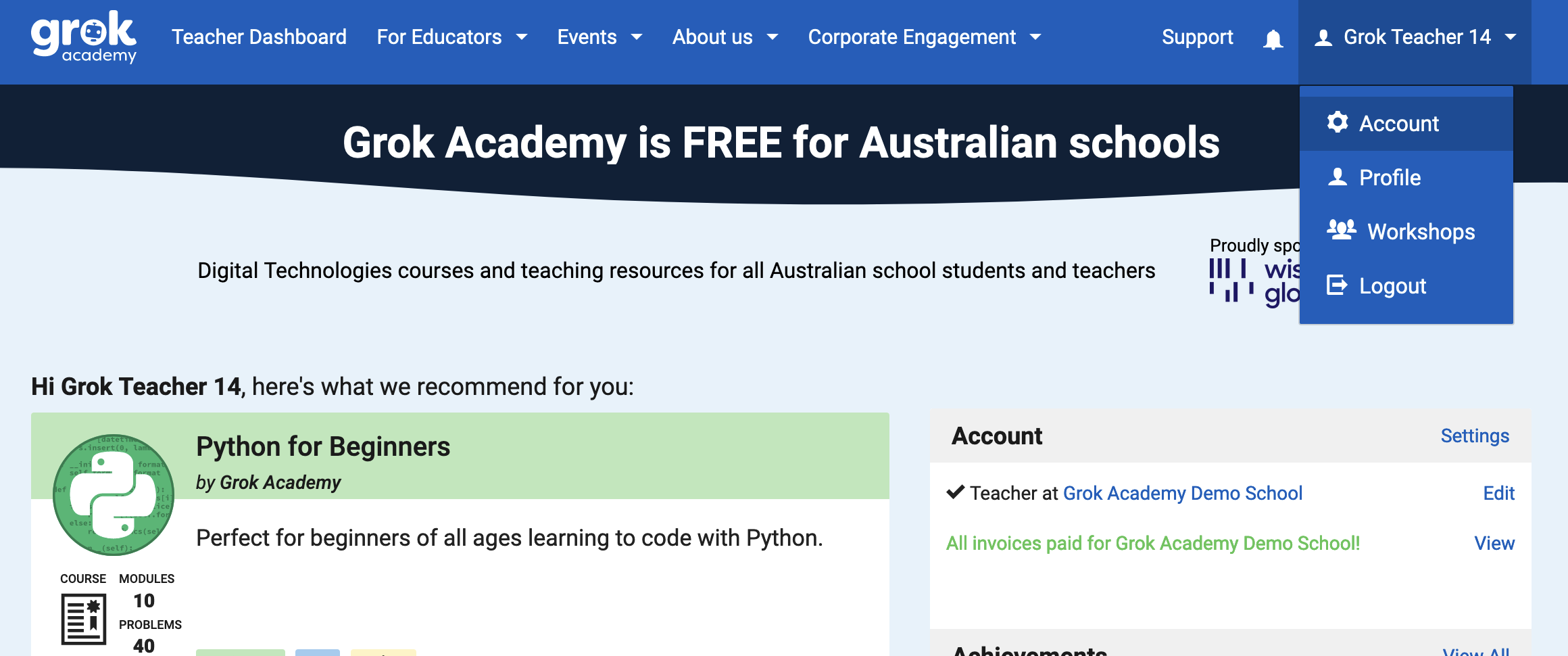Click the Grok Academy logo
1568x656 pixels.
point(84,37)
